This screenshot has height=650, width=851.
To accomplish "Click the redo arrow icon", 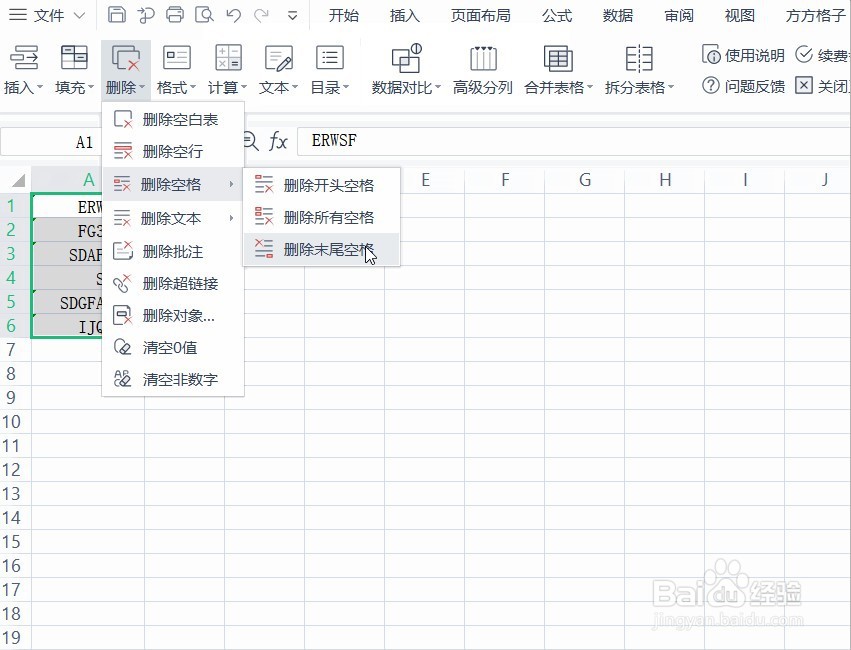I will 262,15.
